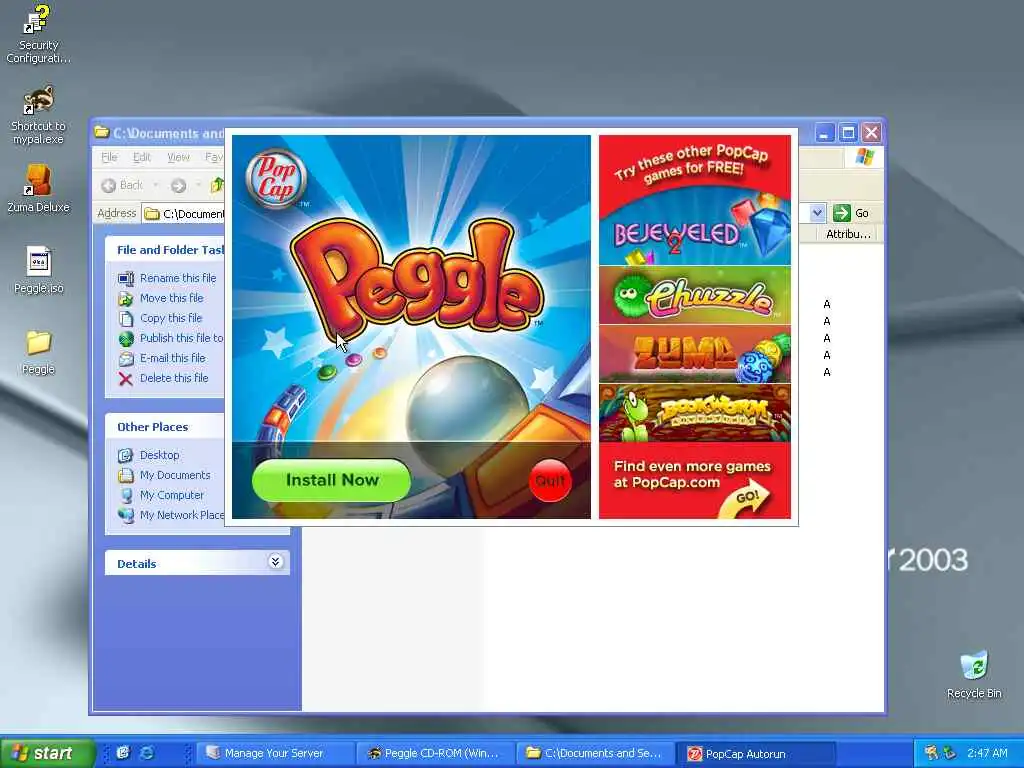Select the Zuma Deluxe desktop shortcut
Image resolution: width=1024 pixels, height=768 pixels.
point(38,188)
